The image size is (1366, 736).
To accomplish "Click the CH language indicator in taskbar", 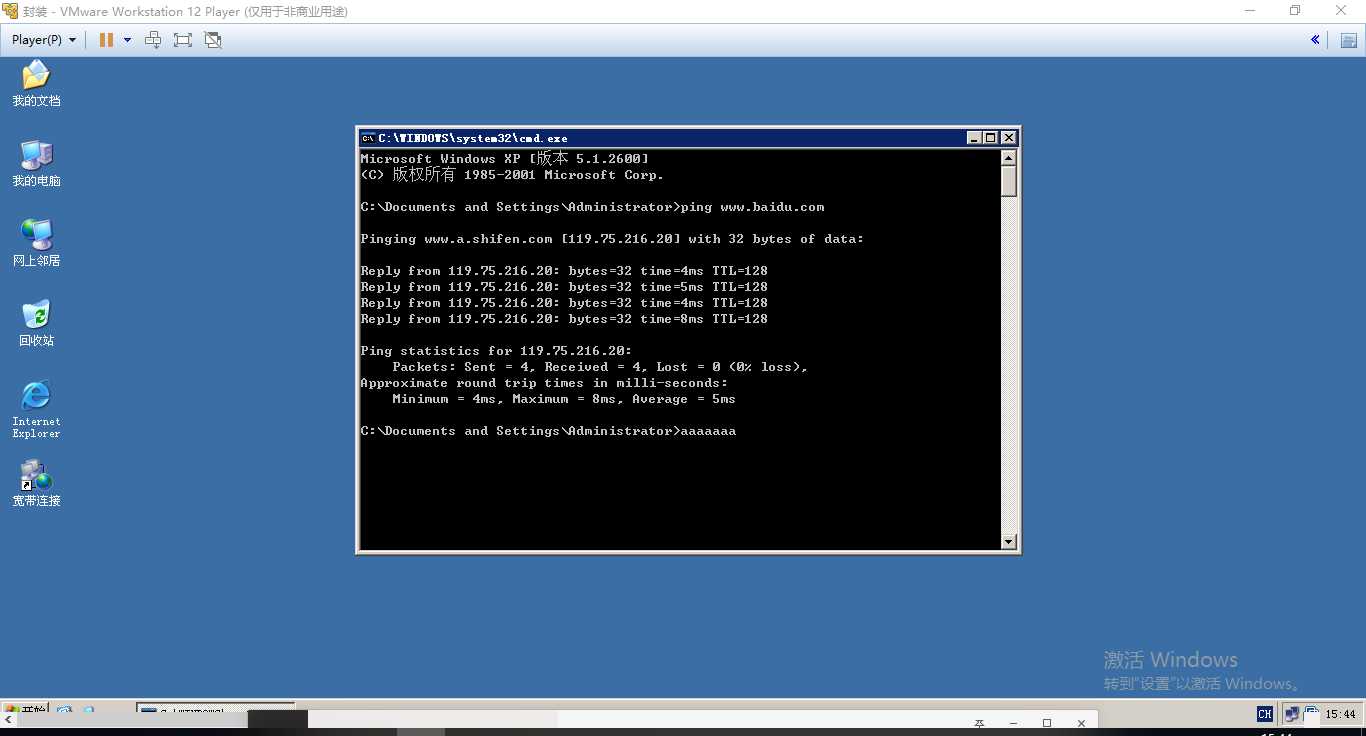I will (x=1265, y=714).
